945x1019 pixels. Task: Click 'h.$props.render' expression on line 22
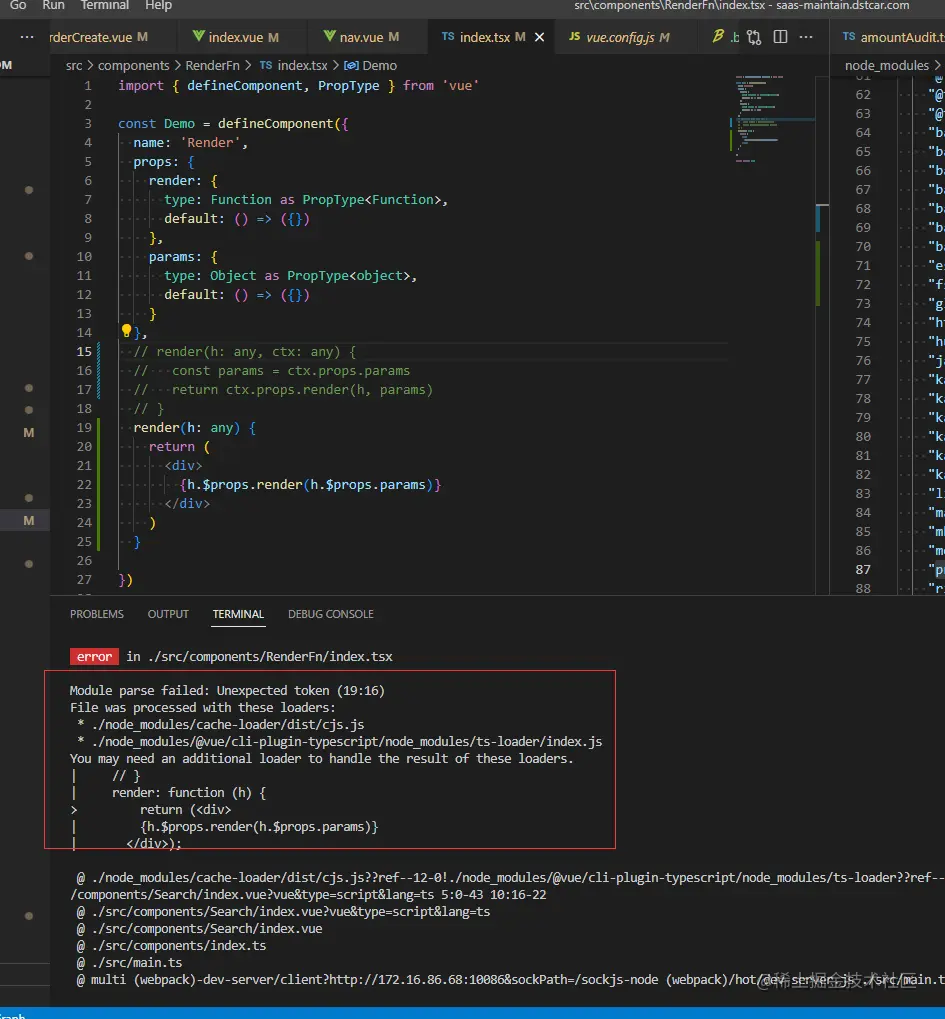coord(244,485)
